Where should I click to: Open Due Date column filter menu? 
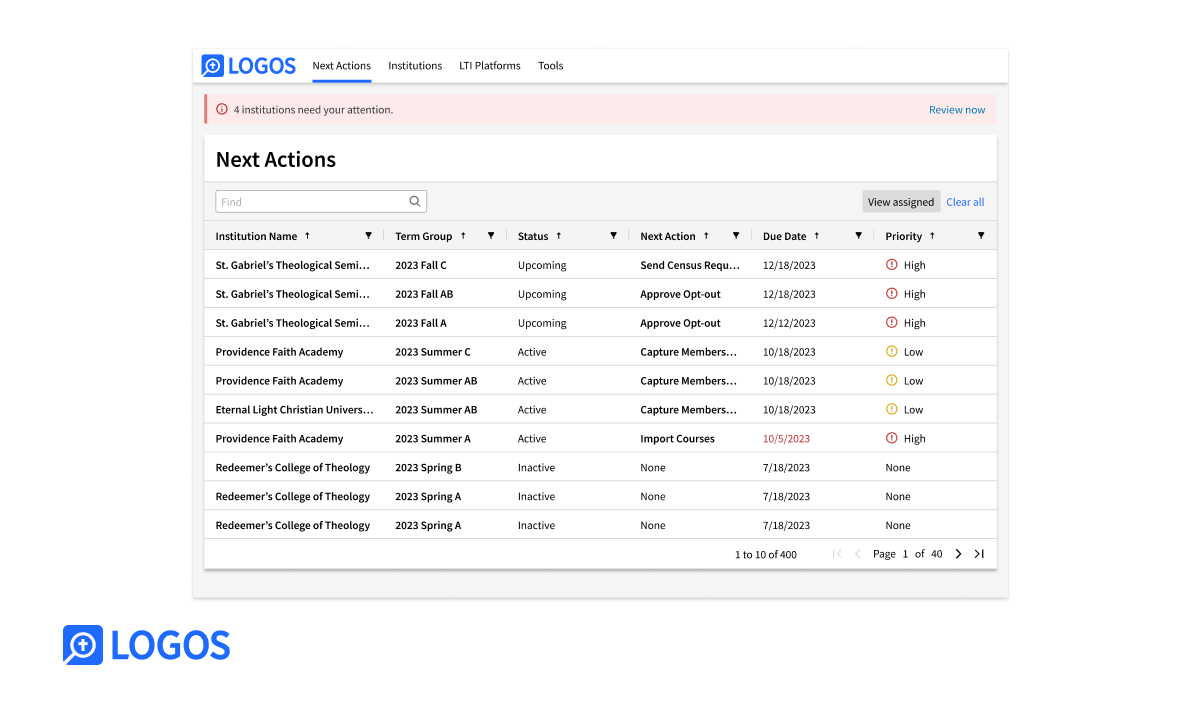858,236
